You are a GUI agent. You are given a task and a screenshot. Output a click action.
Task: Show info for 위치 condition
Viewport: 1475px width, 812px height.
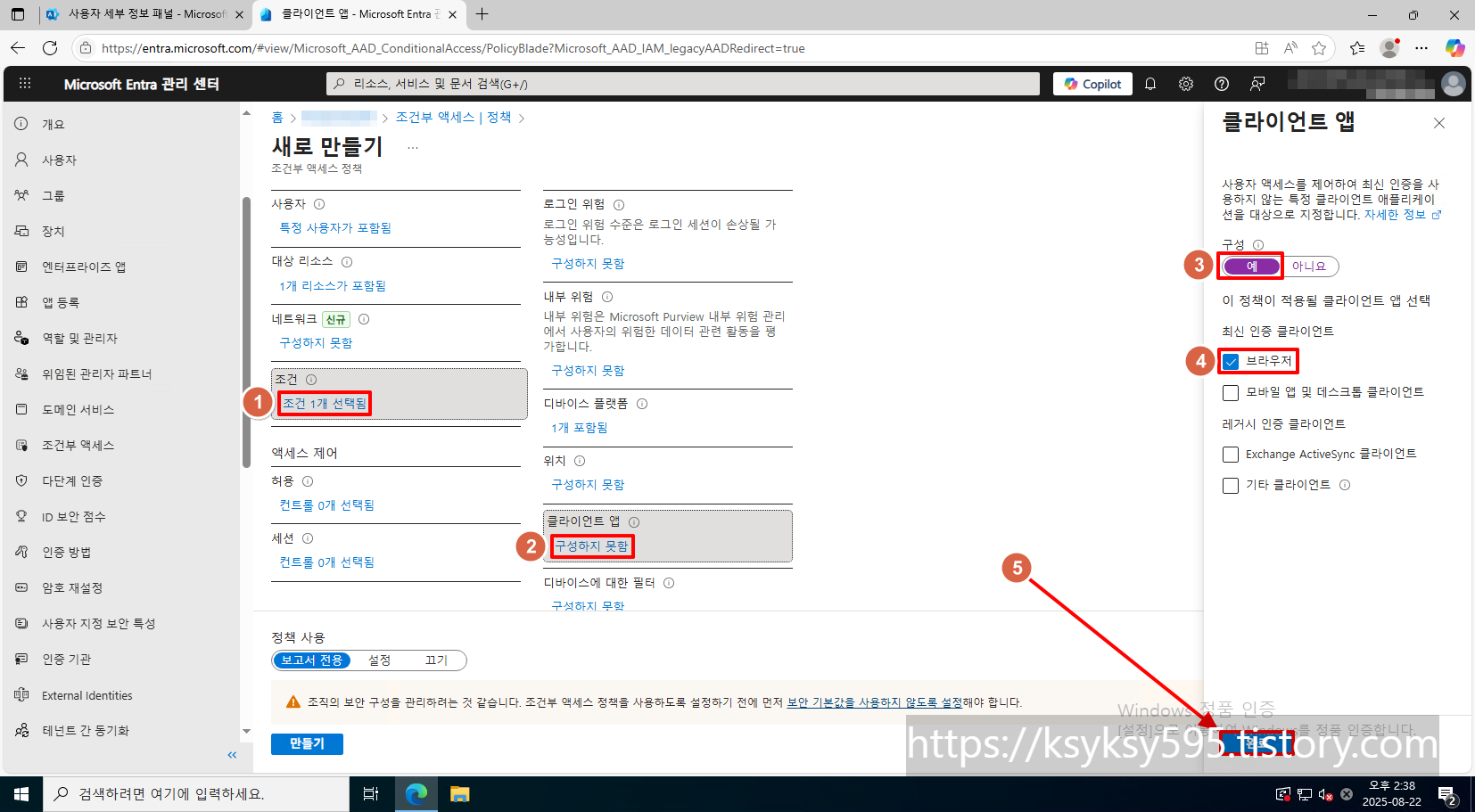tap(580, 461)
